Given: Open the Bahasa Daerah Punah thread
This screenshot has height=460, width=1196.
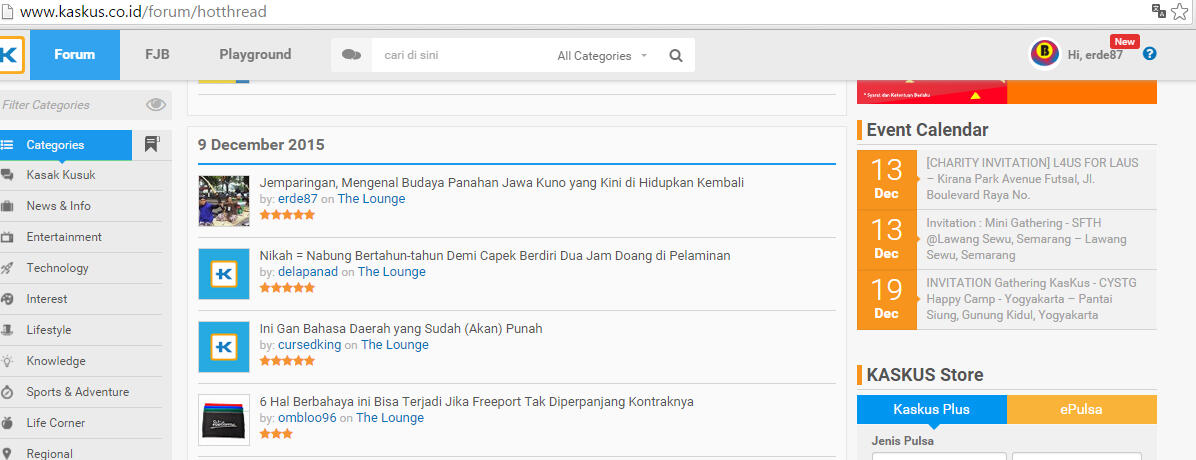Looking at the screenshot, I should pyautogui.click(x=401, y=329).
